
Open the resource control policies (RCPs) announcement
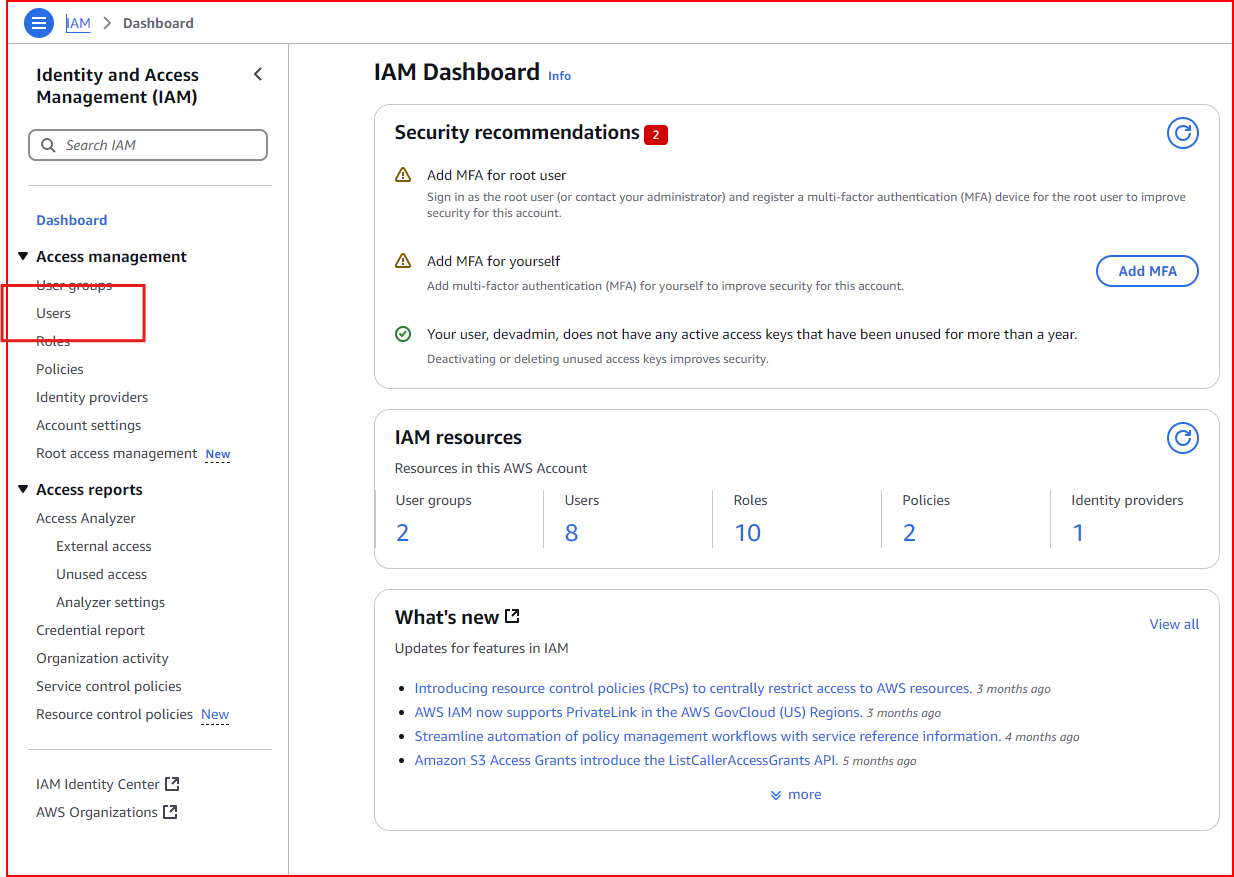tap(693, 688)
